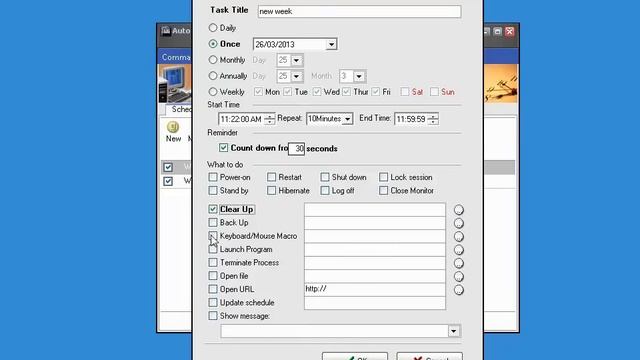Click the computer image in background window banner
This screenshot has width=640, height=360.
click(x=175, y=84)
